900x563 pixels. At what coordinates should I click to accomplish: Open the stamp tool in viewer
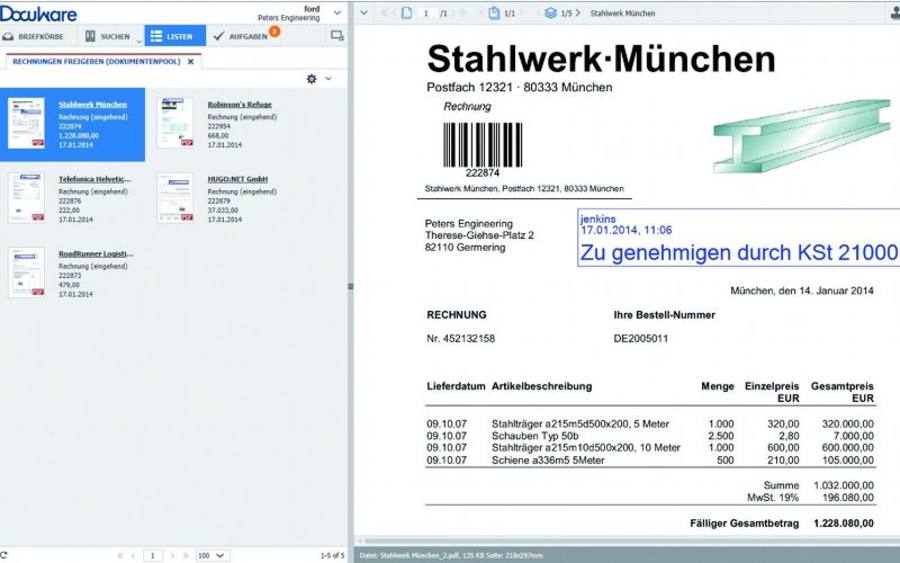click(895, 14)
